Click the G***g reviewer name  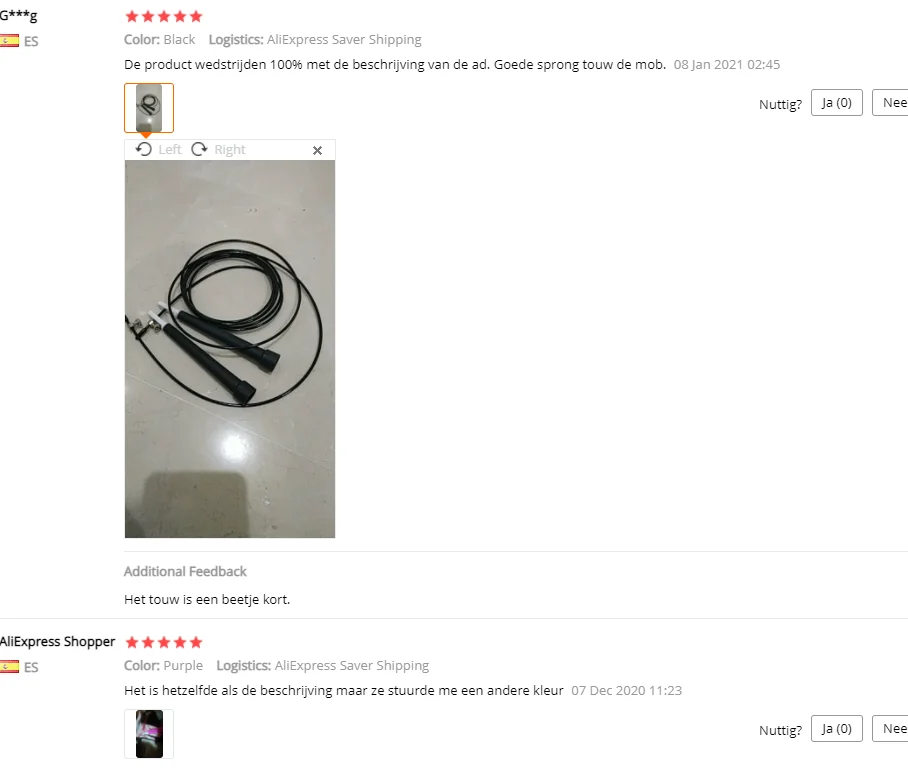[x=18, y=16]
